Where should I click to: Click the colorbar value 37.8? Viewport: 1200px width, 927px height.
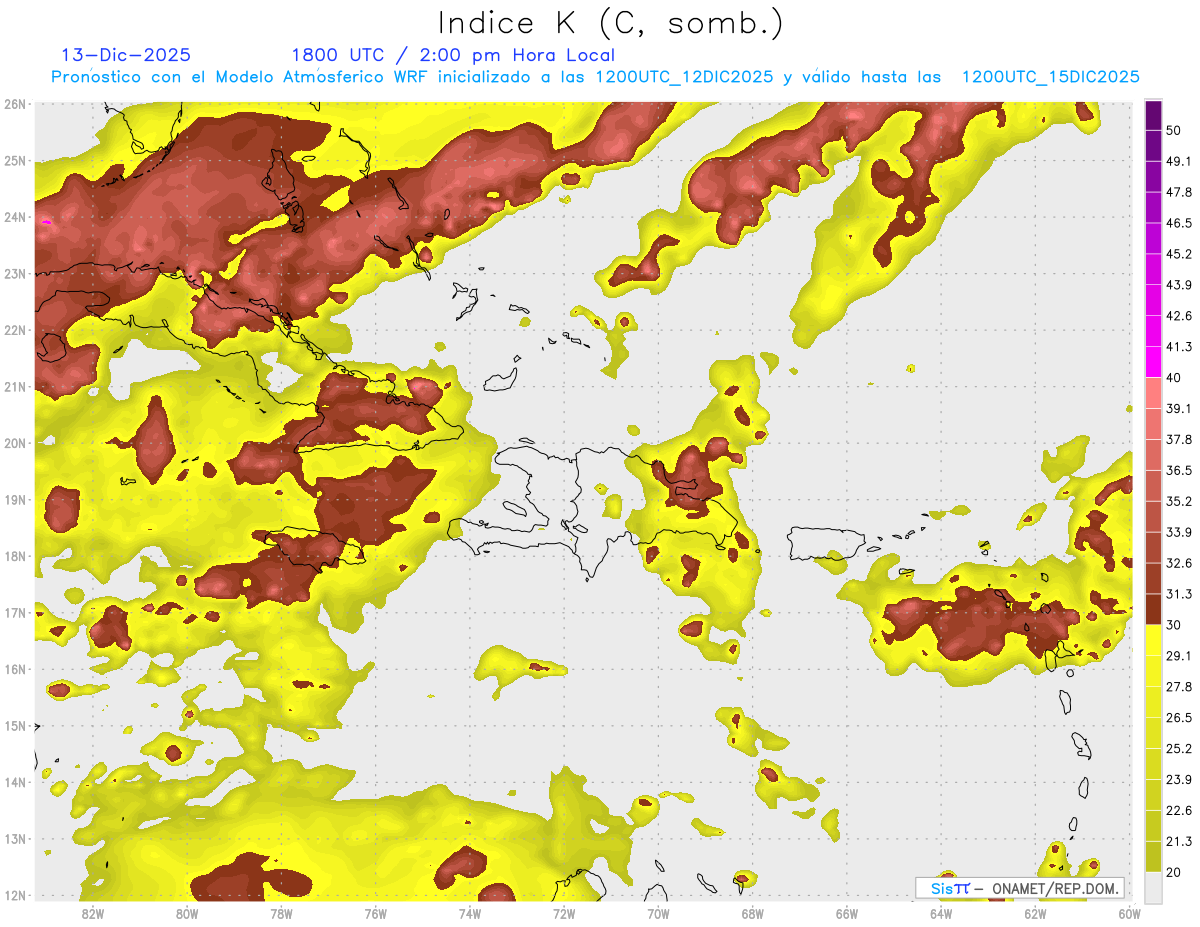1179,439
